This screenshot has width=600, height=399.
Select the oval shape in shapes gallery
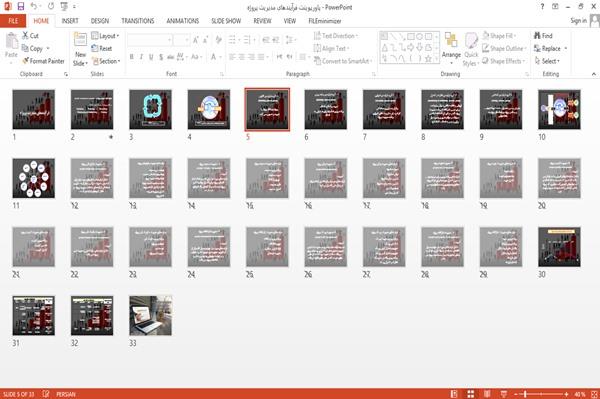pyautogui.click(x=419, y=37)
